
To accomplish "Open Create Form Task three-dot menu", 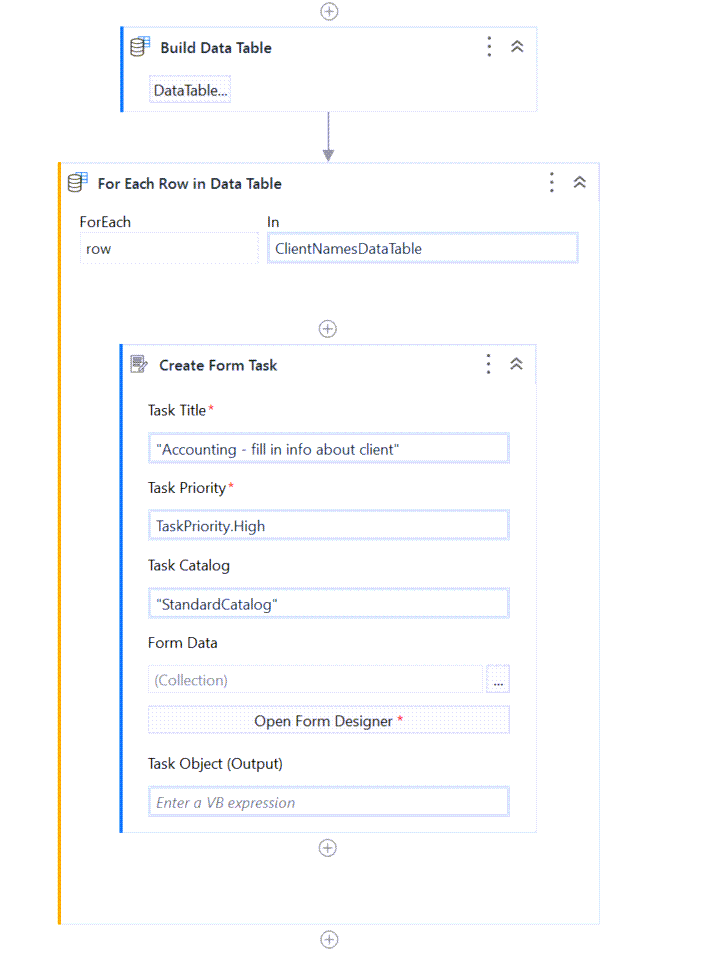I will (488, 365).
